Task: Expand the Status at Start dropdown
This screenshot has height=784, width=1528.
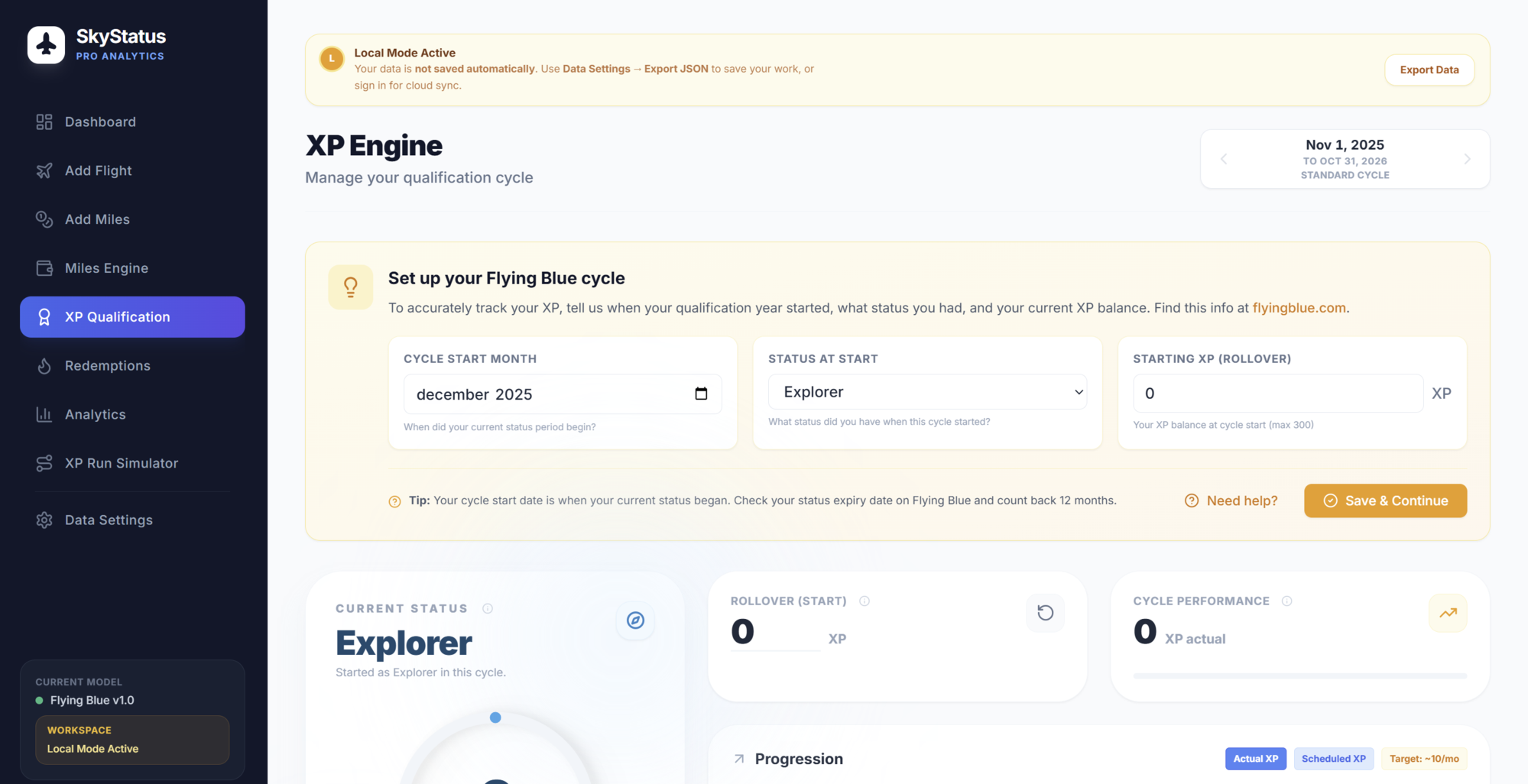Action: click(926, 392)
